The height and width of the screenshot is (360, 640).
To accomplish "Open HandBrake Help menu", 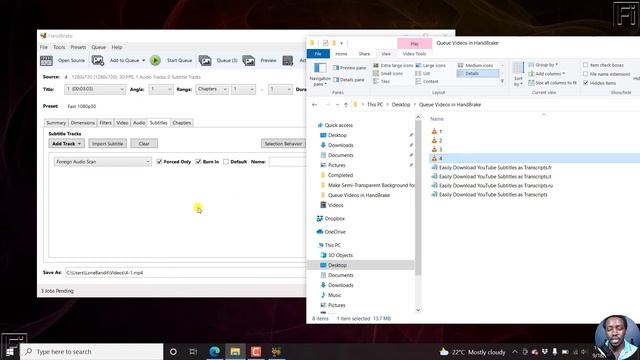I will click(x=117, y=47).
